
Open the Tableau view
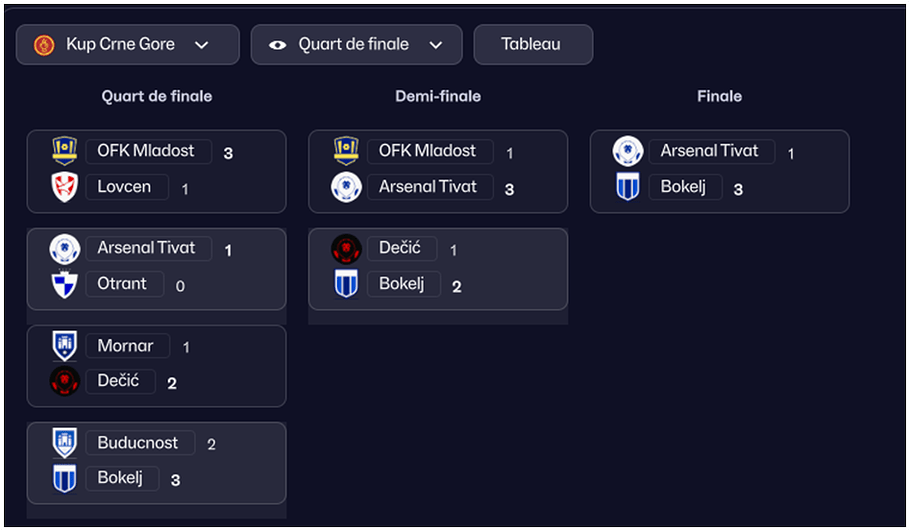532,45
